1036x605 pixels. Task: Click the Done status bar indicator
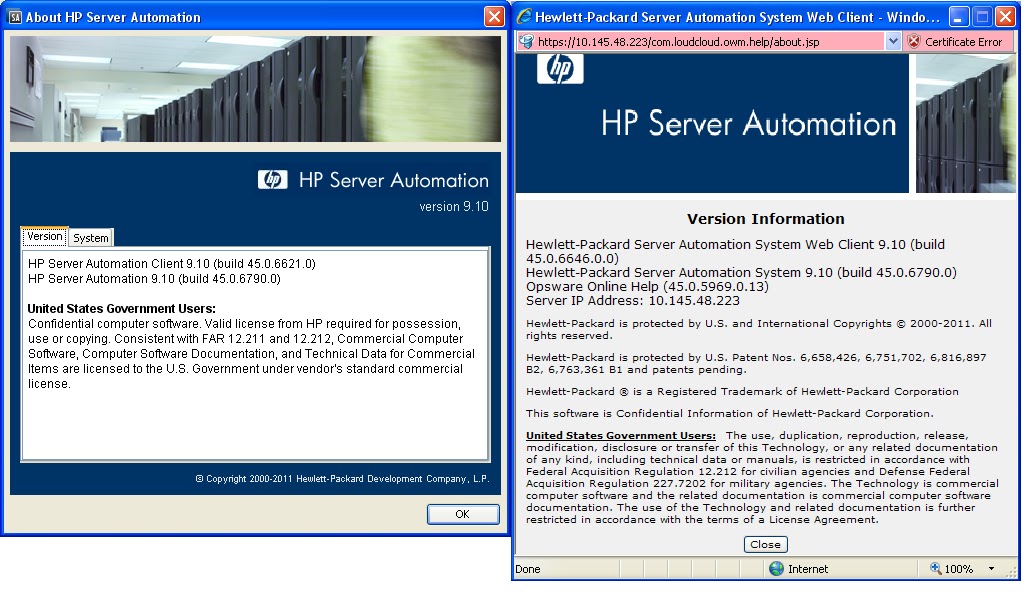528,568
